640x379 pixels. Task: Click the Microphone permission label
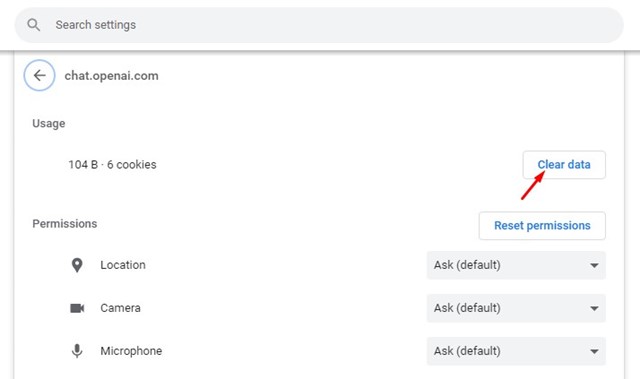[131, 351]
